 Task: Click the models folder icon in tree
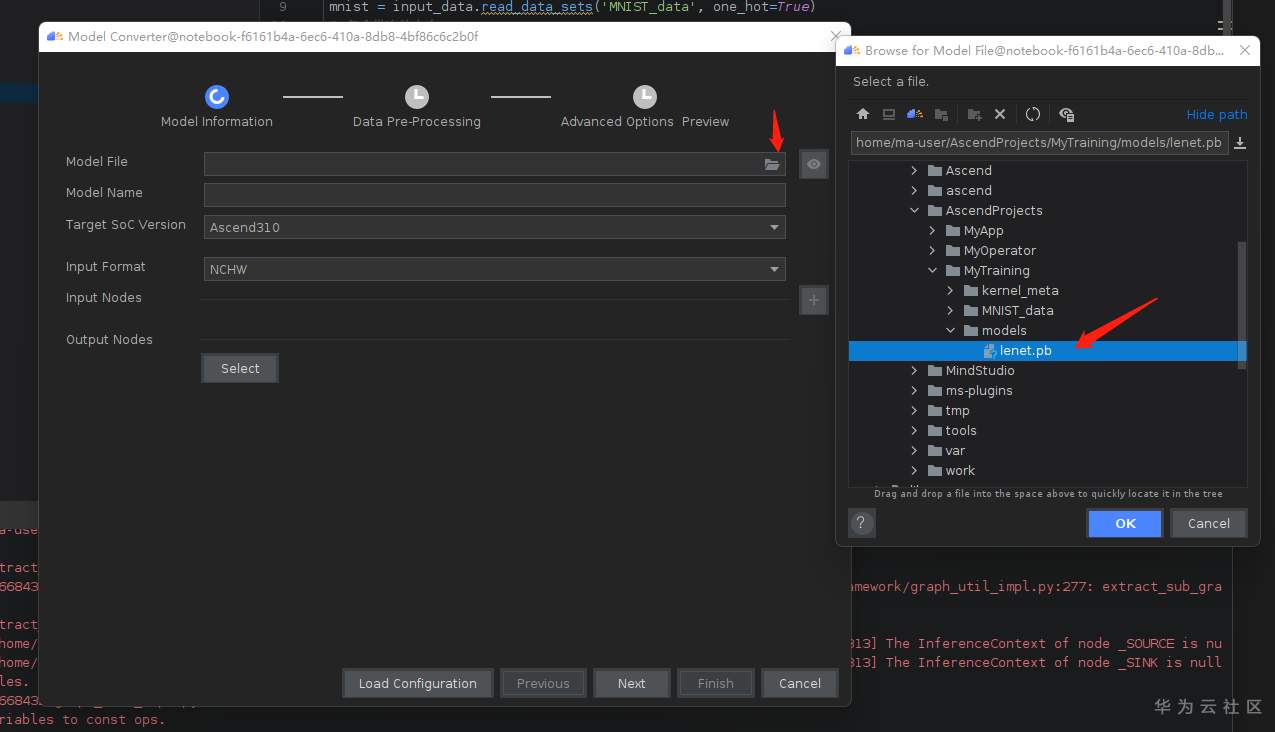click(x=971, y=331)
